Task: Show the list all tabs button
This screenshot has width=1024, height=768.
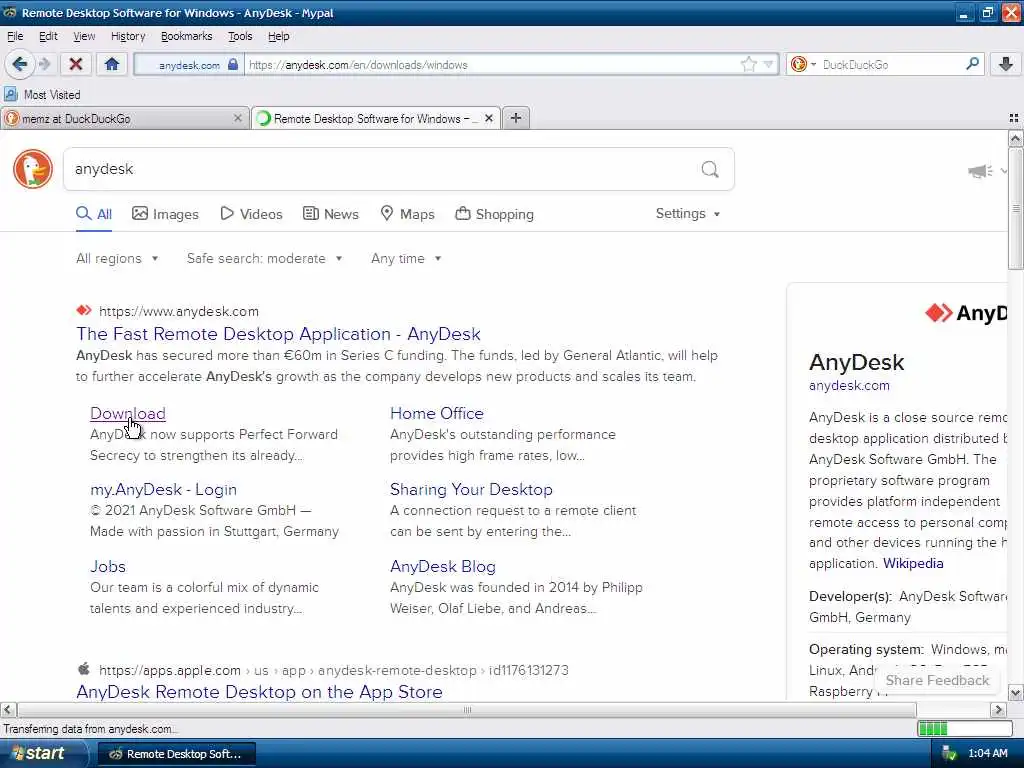Action: click(1014, 118)
